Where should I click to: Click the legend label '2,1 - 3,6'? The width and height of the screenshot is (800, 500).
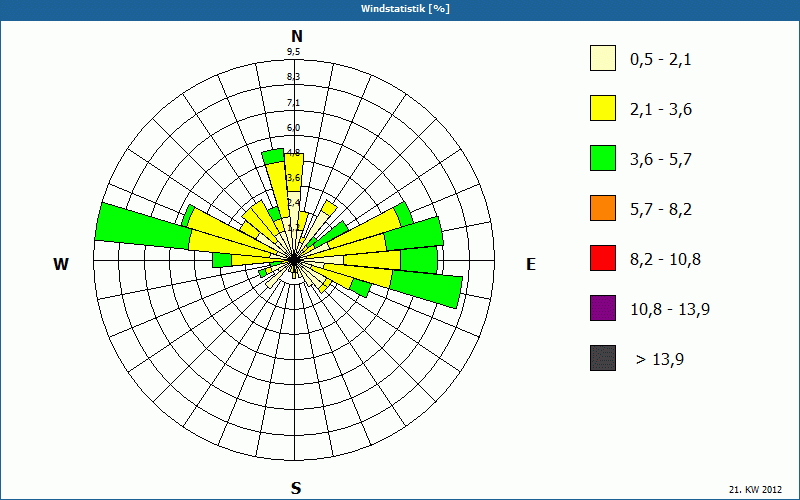pos(661,110)
